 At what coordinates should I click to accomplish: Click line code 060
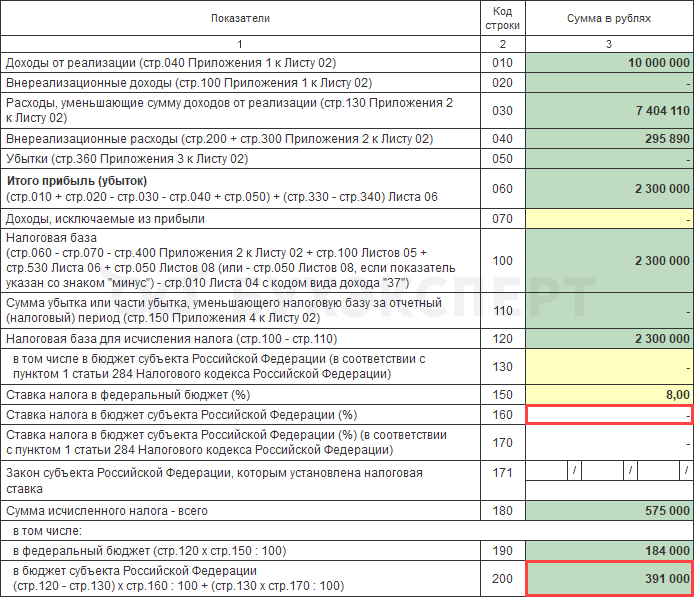(502, 189)
